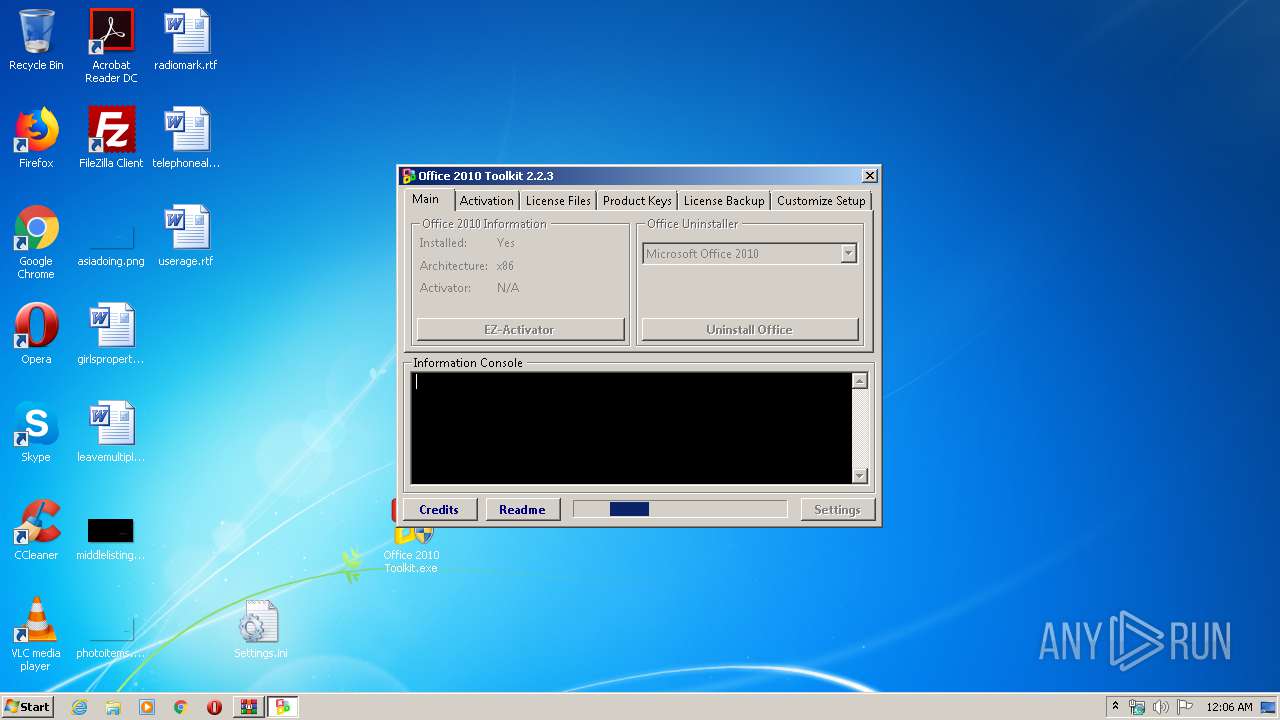
Task: Select the userage.rtf document icon
Action: point(186,237)
